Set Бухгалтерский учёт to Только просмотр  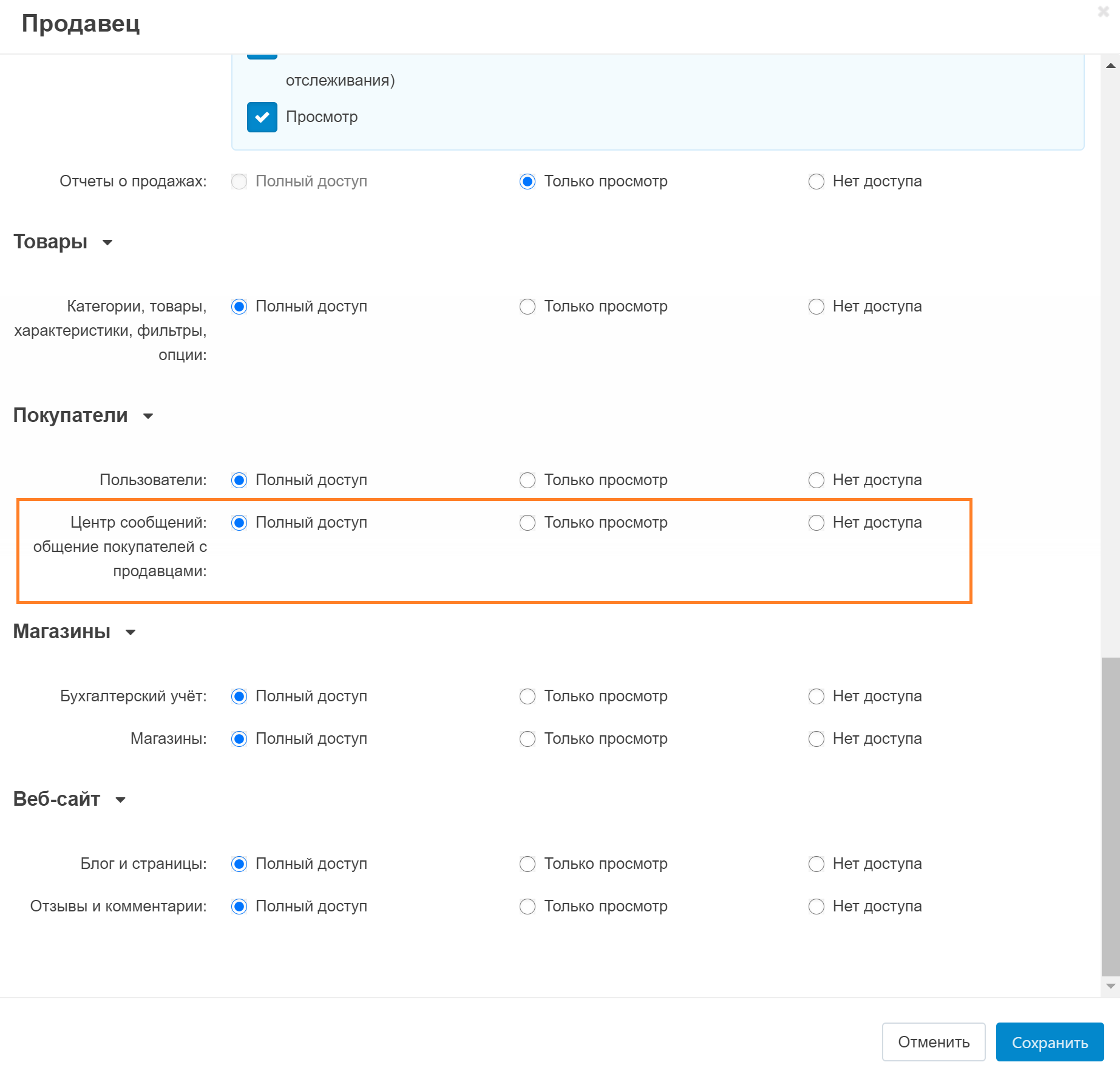[528, 696]
